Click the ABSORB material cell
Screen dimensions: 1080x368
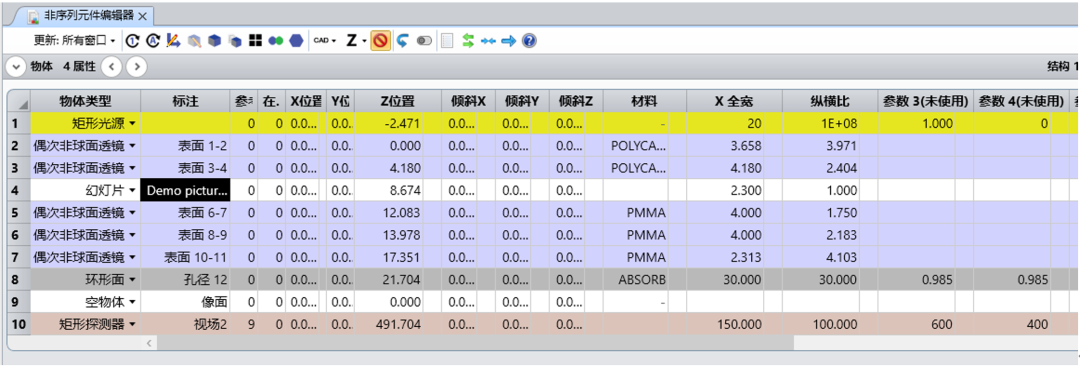[x=644, y=279]
